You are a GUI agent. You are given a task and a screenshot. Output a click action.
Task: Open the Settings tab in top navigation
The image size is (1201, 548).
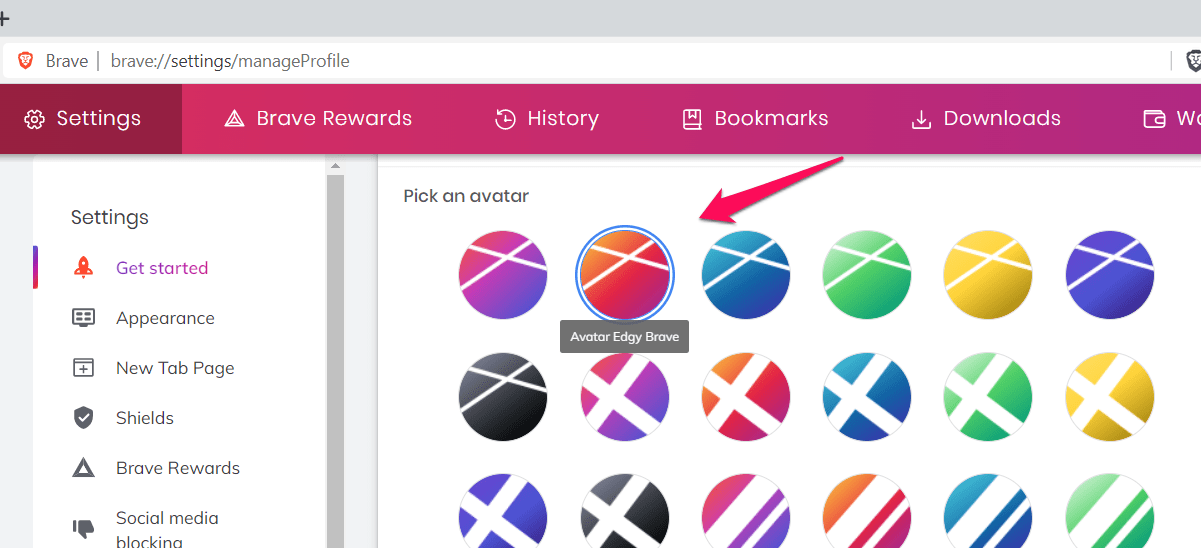click(x=84, y=119)
